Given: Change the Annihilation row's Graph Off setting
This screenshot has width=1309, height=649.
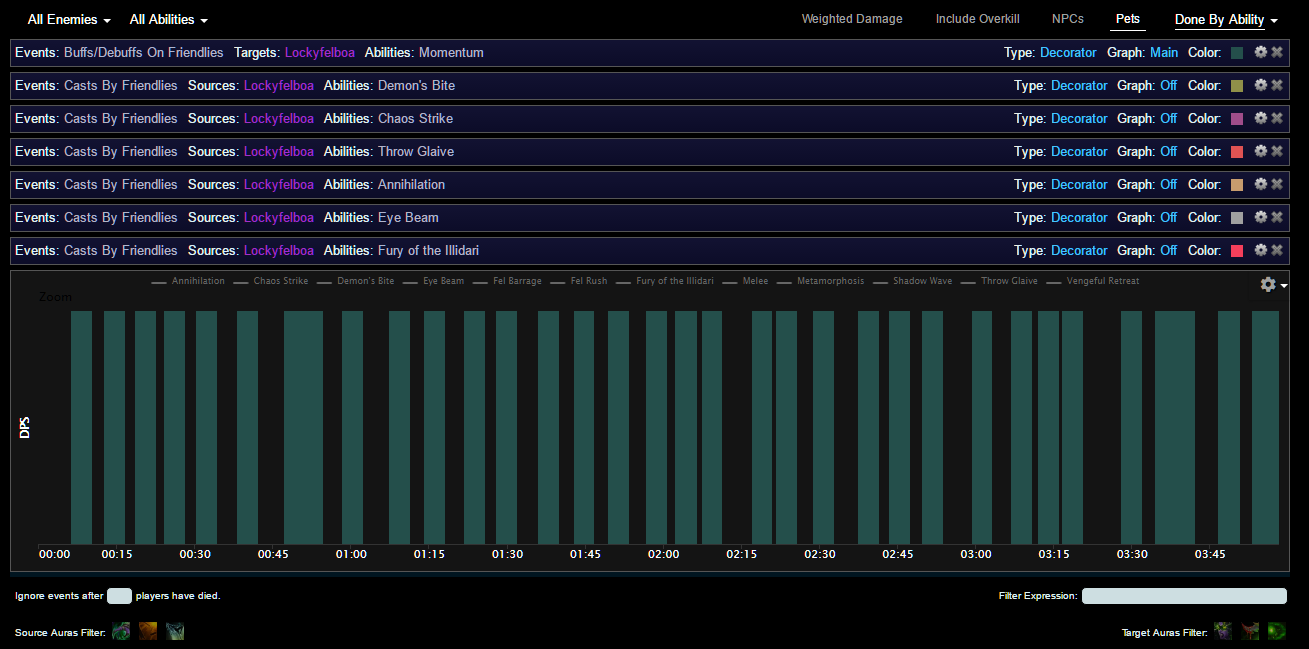Looking at the screenshot, I should point(1169,184).
